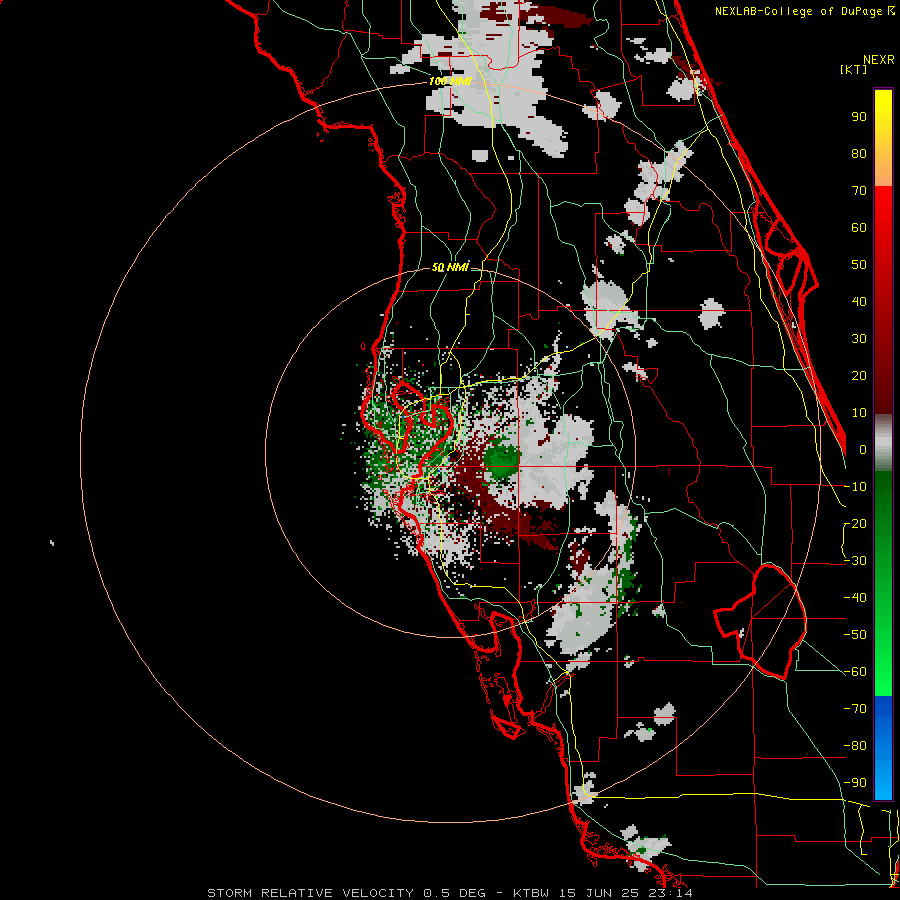Click the -60 knot scale label
The height and width of the screenshot is (900, 900).
pyautogui.click(x=855, y=672)
